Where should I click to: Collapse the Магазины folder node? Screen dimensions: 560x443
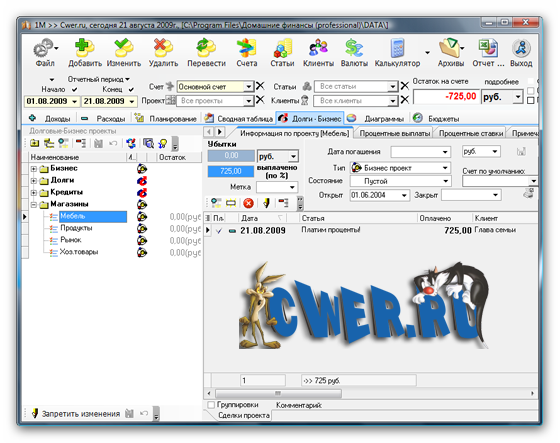click(x=34, y=205)
